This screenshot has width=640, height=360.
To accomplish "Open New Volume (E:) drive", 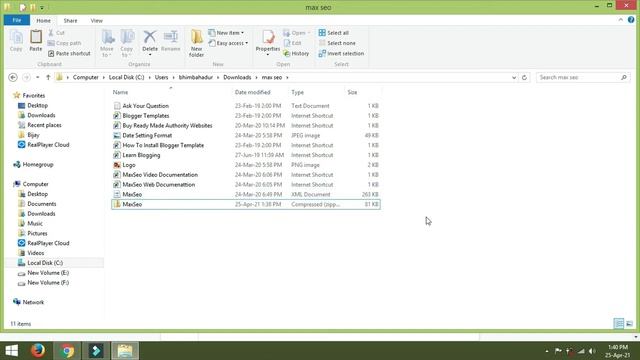I will coord(48,273).
